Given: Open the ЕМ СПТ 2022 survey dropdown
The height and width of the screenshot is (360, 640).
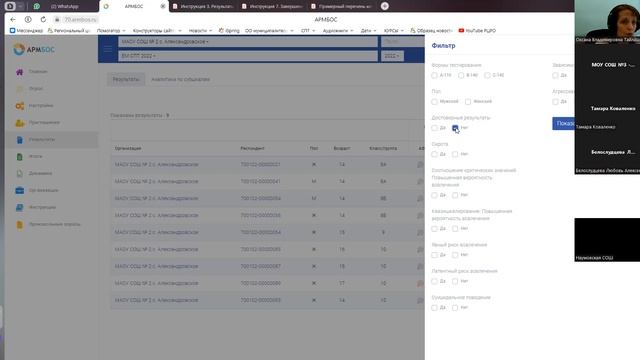Looking at the screenshot, I should point(248,56).
